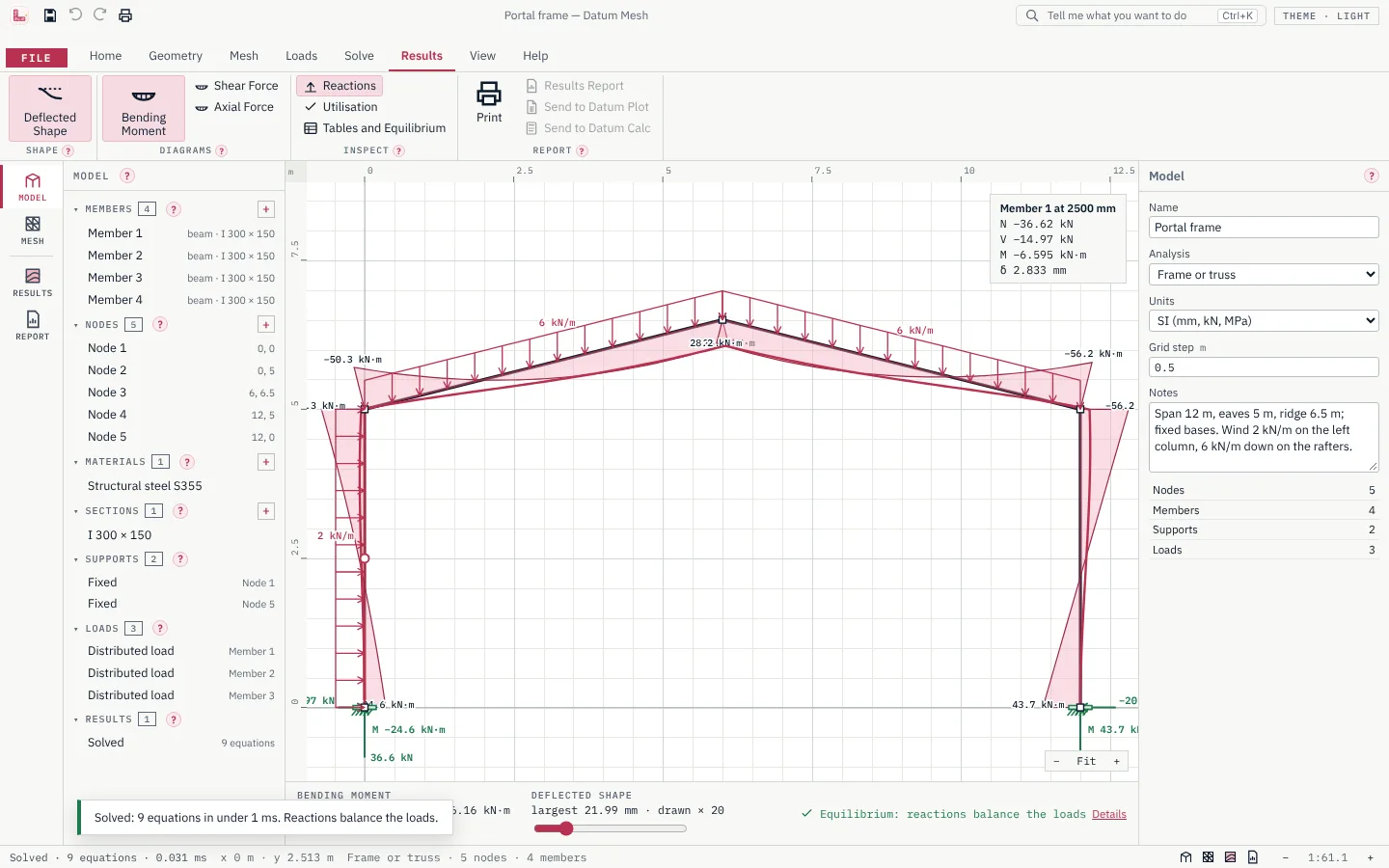Open Tables and Equilibrium
The width and height of the screenshot is (1389, 868).
375,128
